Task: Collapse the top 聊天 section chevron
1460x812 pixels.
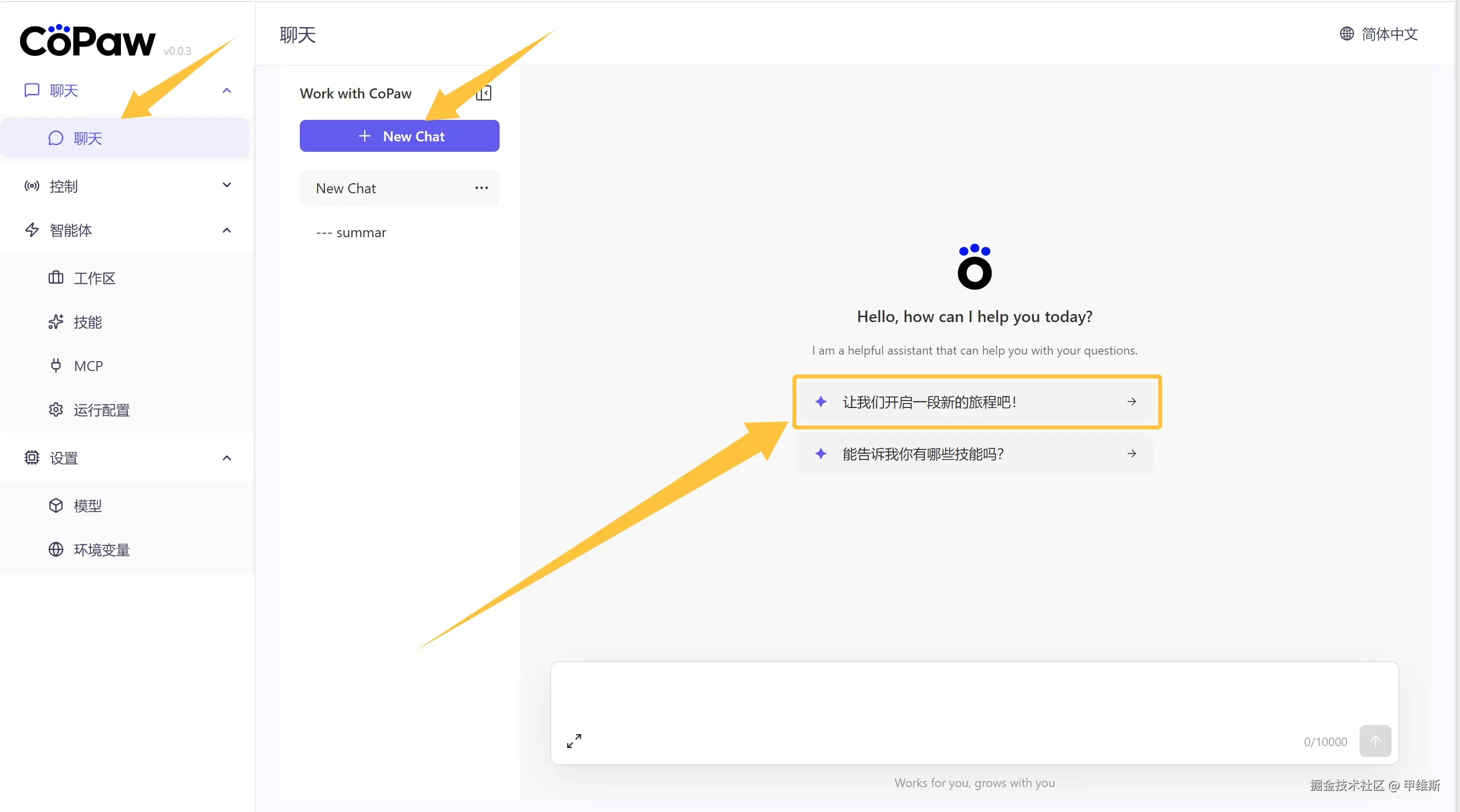Action: point(227,91)
